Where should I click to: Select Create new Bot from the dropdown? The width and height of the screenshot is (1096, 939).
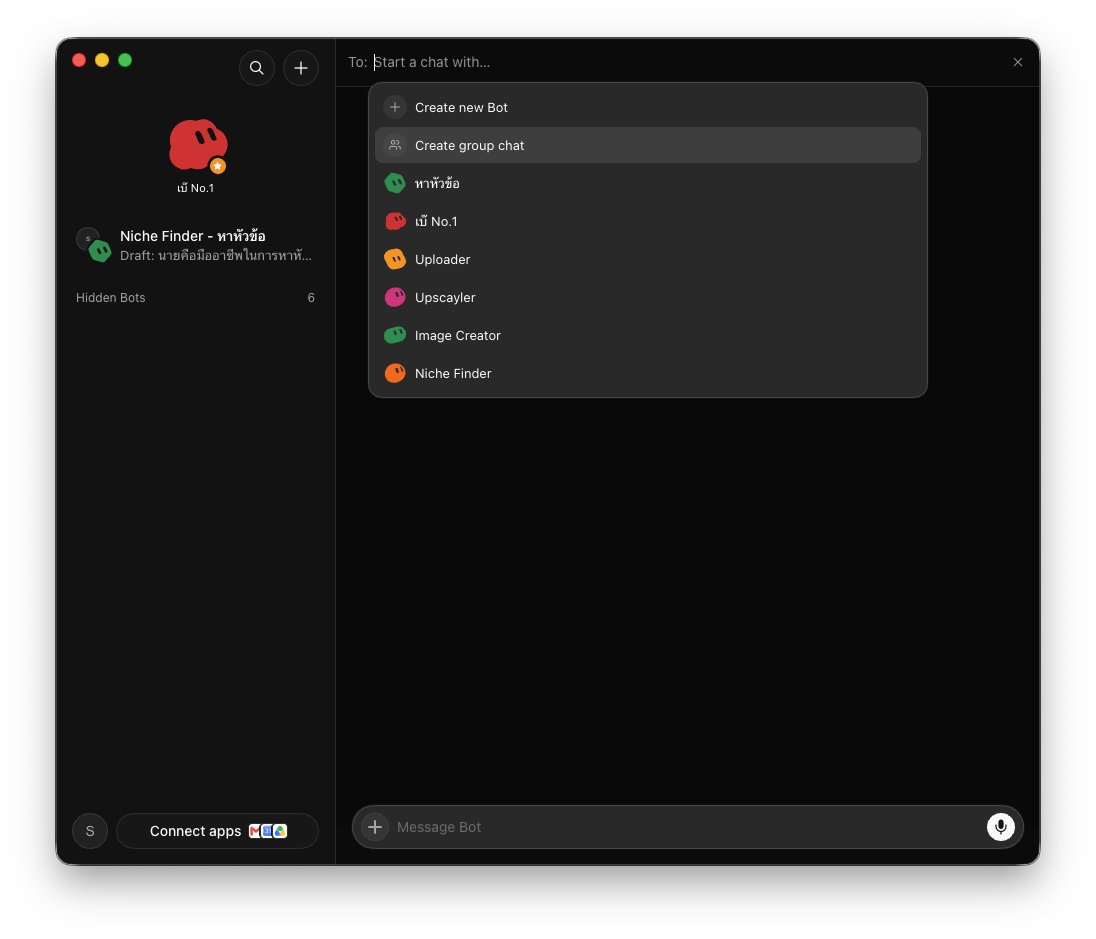[647, 108]
